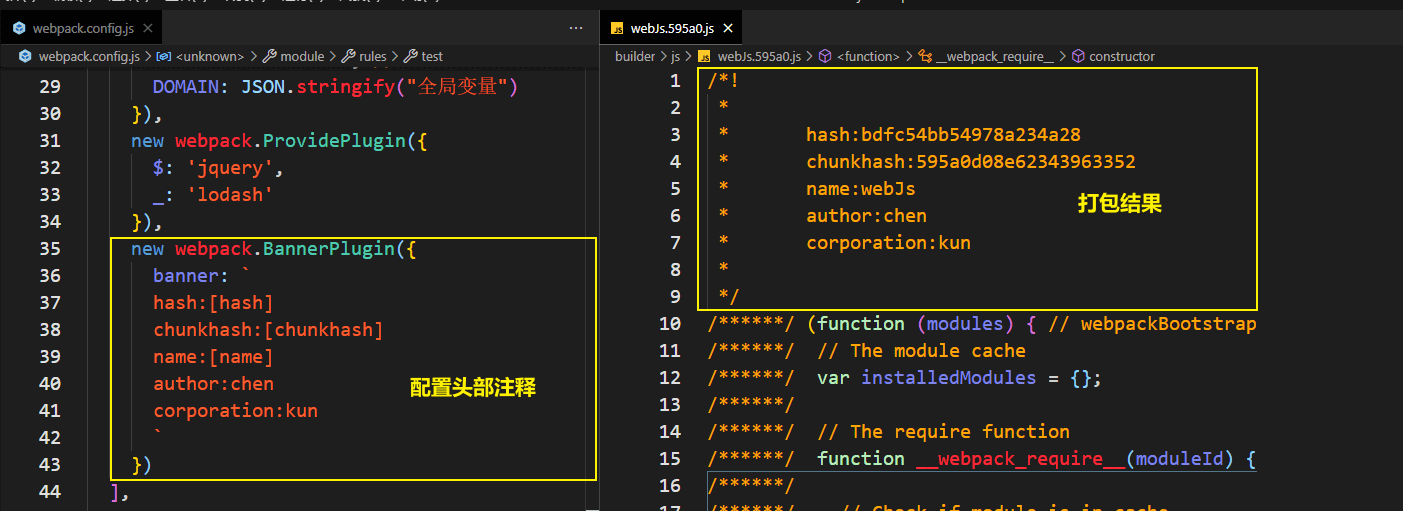Open the webJs.595a0.js breadcrumb in right editor
Image resolution: width=1403 pixels, height=511 pixels.
pos(750,57)
